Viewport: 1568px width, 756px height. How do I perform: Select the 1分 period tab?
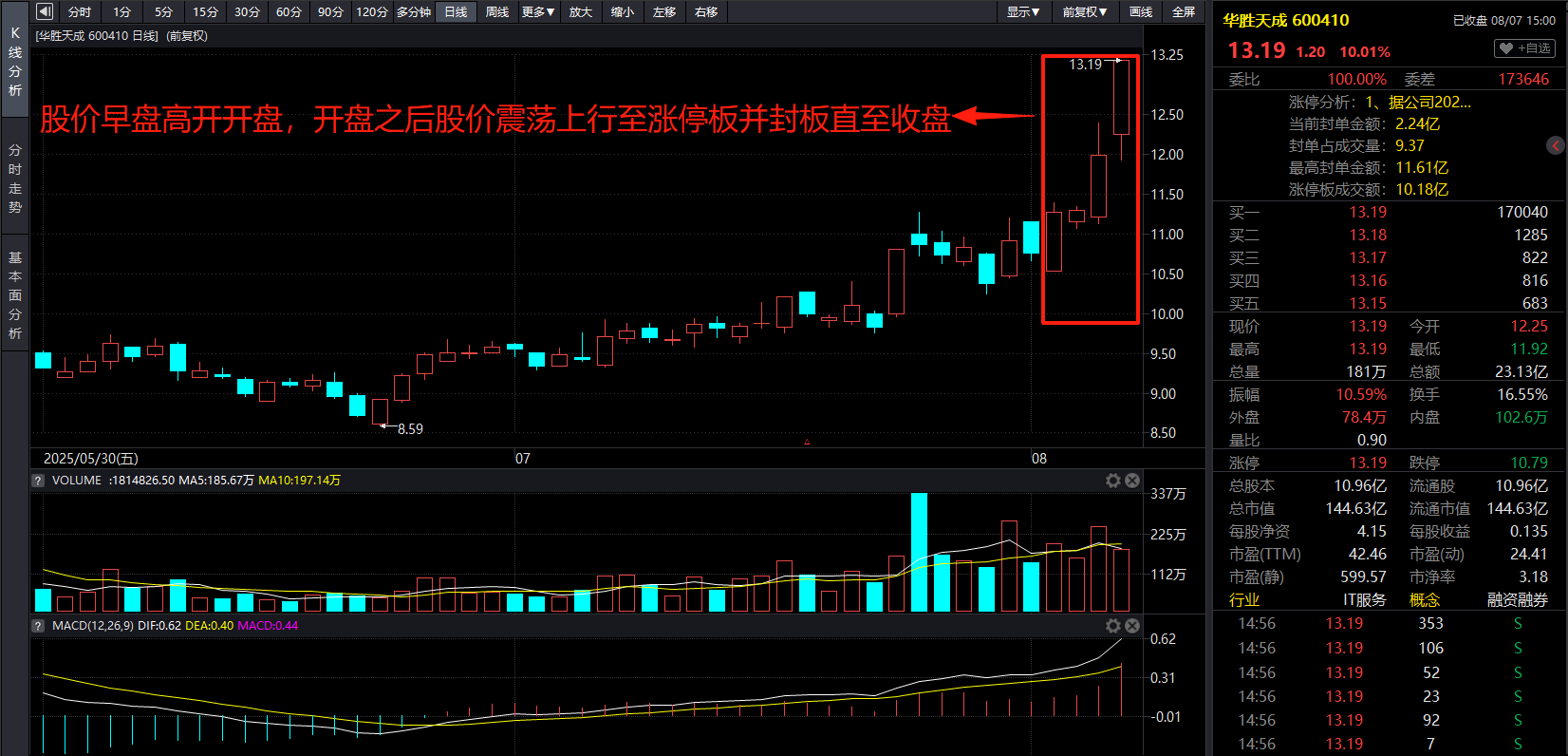coord(121,12)
